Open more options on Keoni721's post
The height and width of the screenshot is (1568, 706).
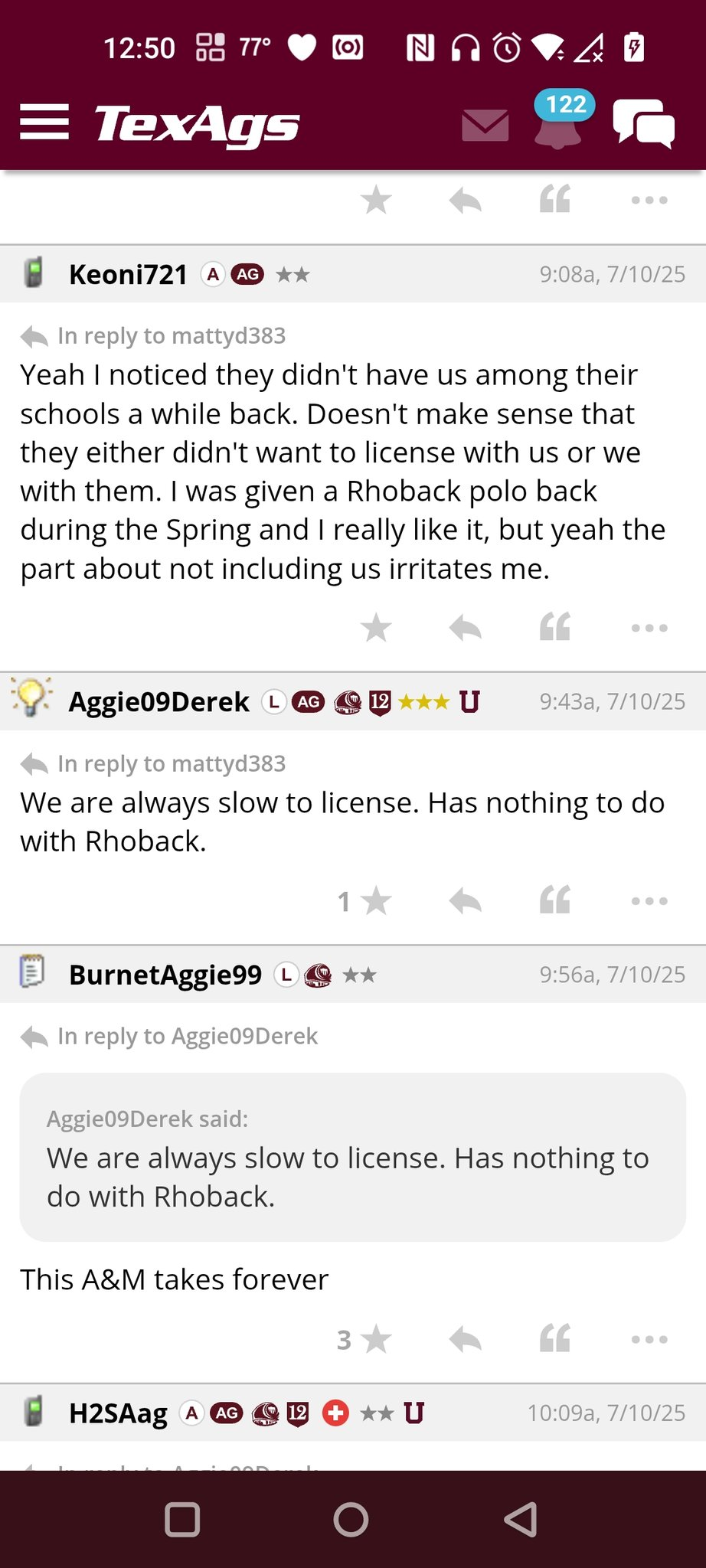click(649, 628)
